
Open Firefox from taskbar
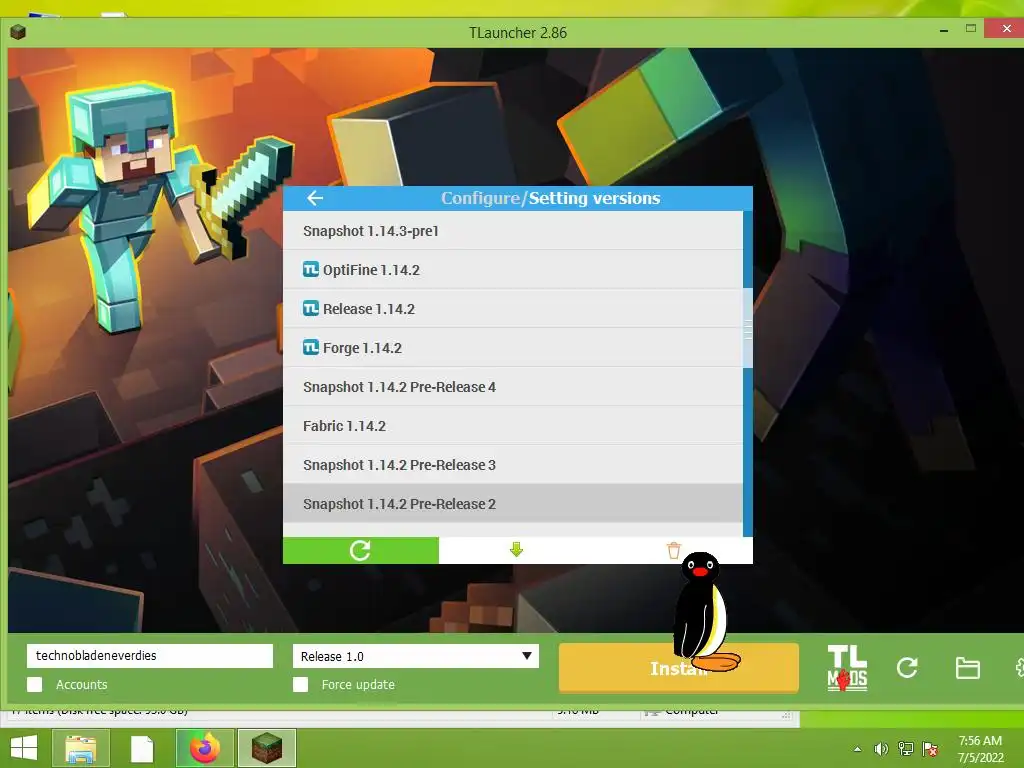tap(205, 748)
